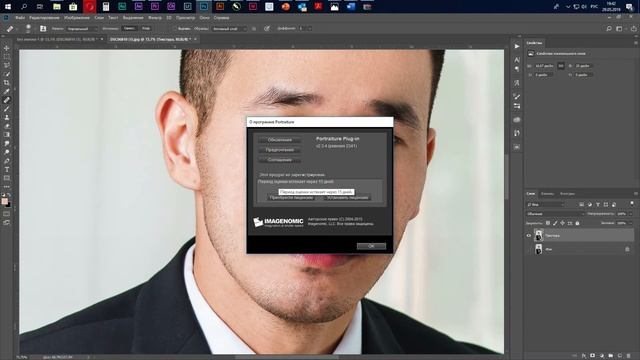640x360 pixels.
Task: Toggle Quick Mask mode icon
Action: point(7,214)
